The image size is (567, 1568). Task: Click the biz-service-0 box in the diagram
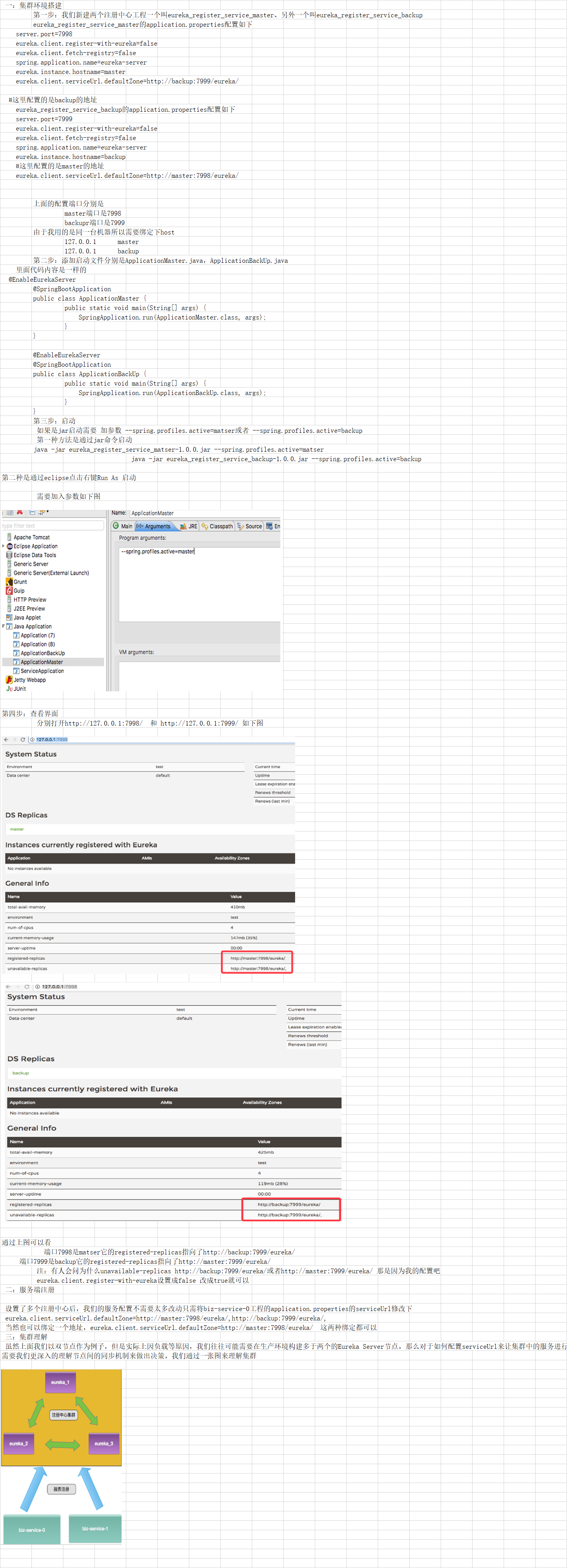pos(31,1530)
